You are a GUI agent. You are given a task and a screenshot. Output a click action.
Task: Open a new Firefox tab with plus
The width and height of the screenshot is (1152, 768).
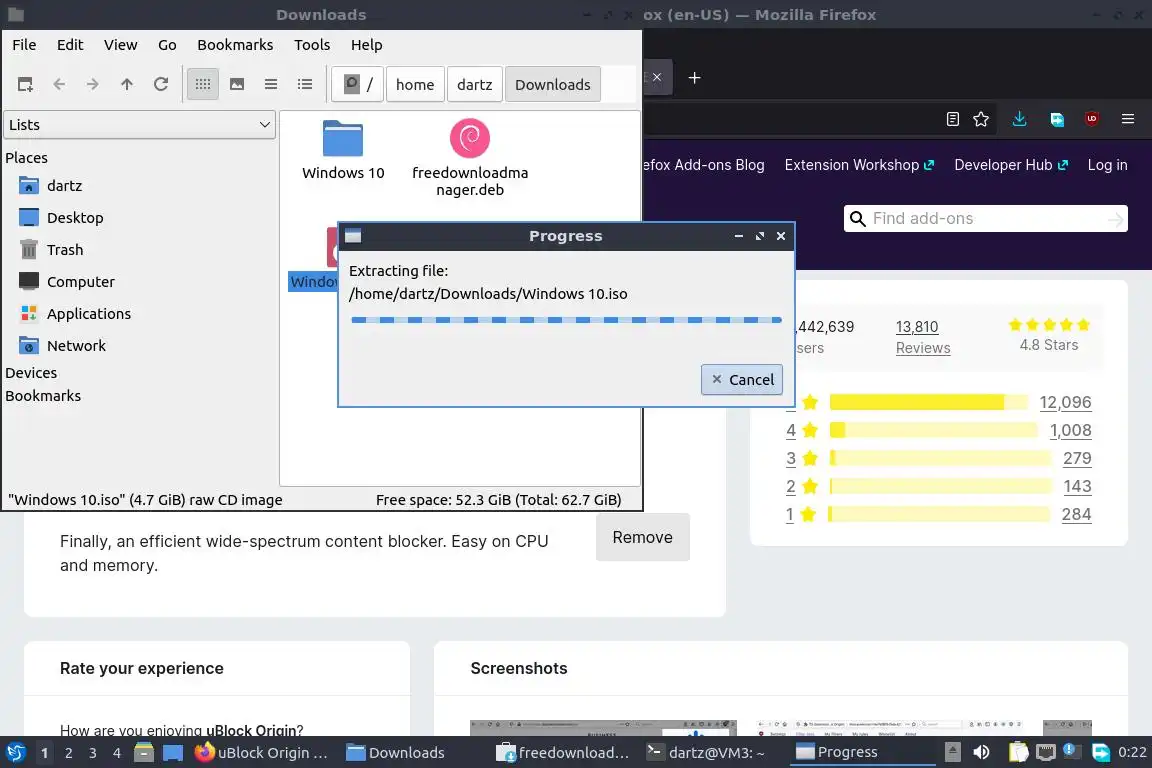pos(694,78)
